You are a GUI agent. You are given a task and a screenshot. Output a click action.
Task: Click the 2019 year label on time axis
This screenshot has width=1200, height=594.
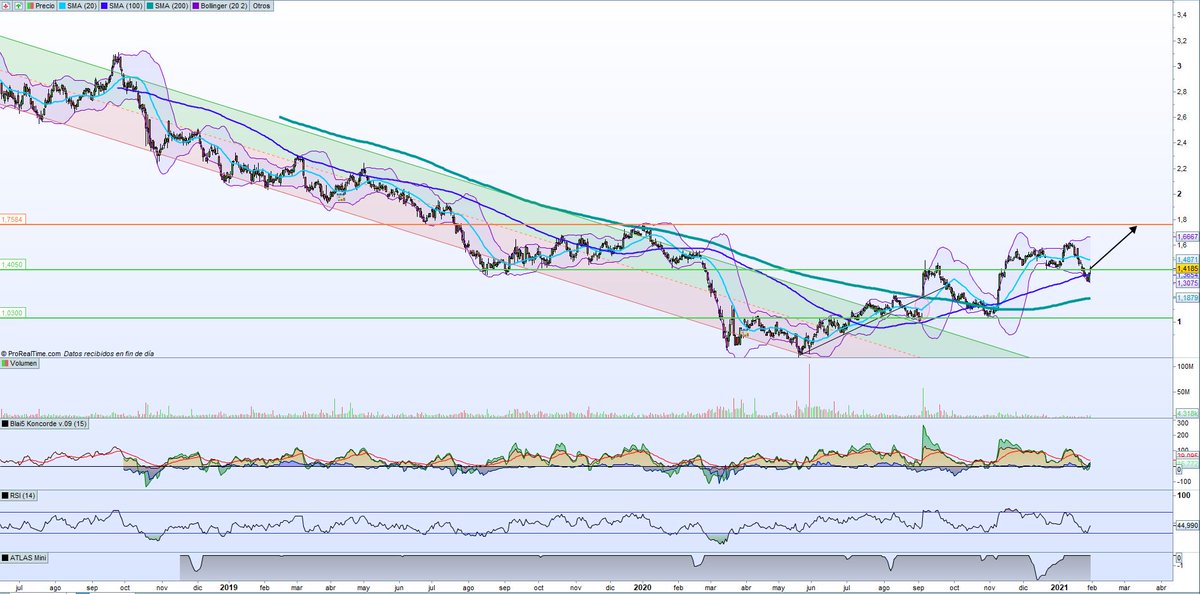(x=229, y=587)
